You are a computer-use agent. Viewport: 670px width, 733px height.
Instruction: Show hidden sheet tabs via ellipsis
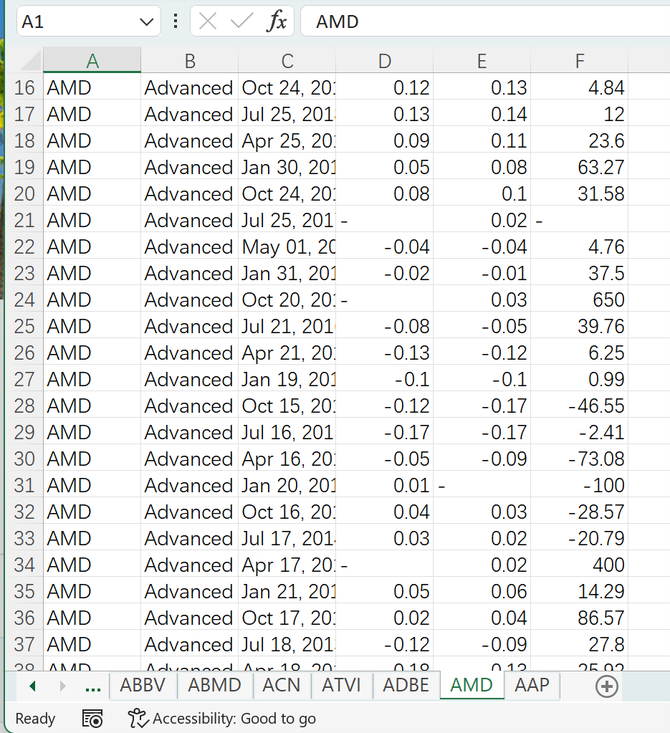click(x=93, y=686)
